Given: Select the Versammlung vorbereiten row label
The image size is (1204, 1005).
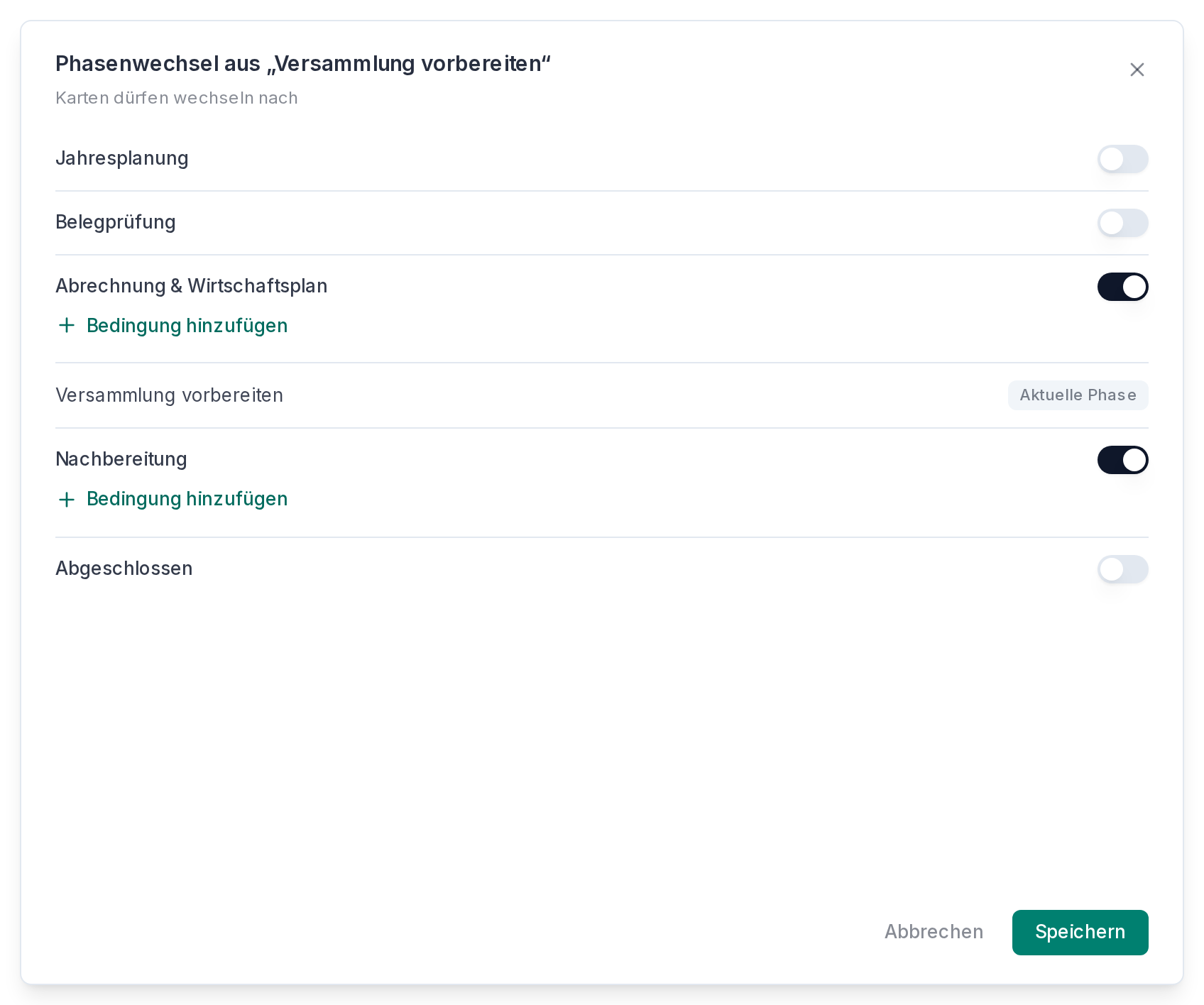Looking at the screenshot, I should [x=169, y=395].
